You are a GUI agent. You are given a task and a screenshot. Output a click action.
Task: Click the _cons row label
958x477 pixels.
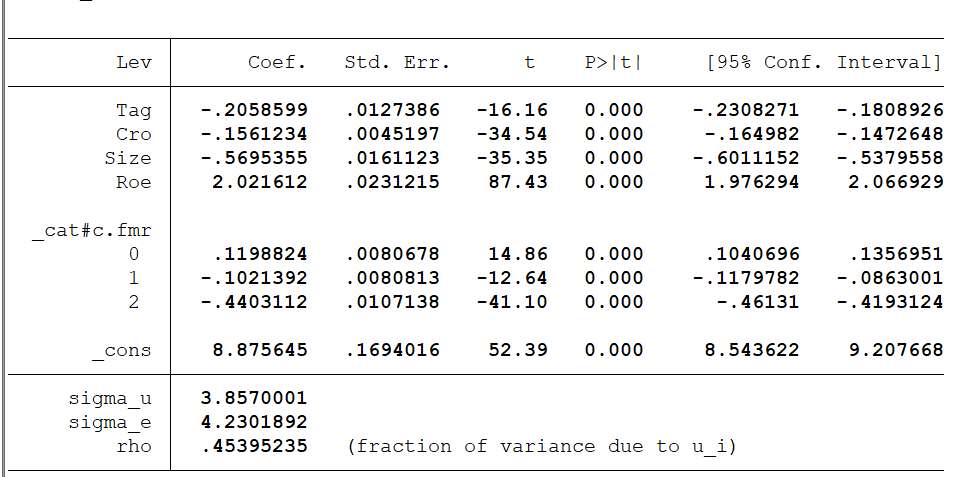(122, 350)
